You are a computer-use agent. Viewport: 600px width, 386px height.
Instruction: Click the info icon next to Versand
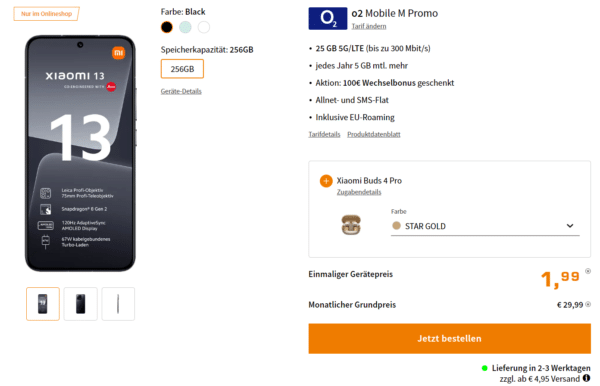click(x=586, y=378)
